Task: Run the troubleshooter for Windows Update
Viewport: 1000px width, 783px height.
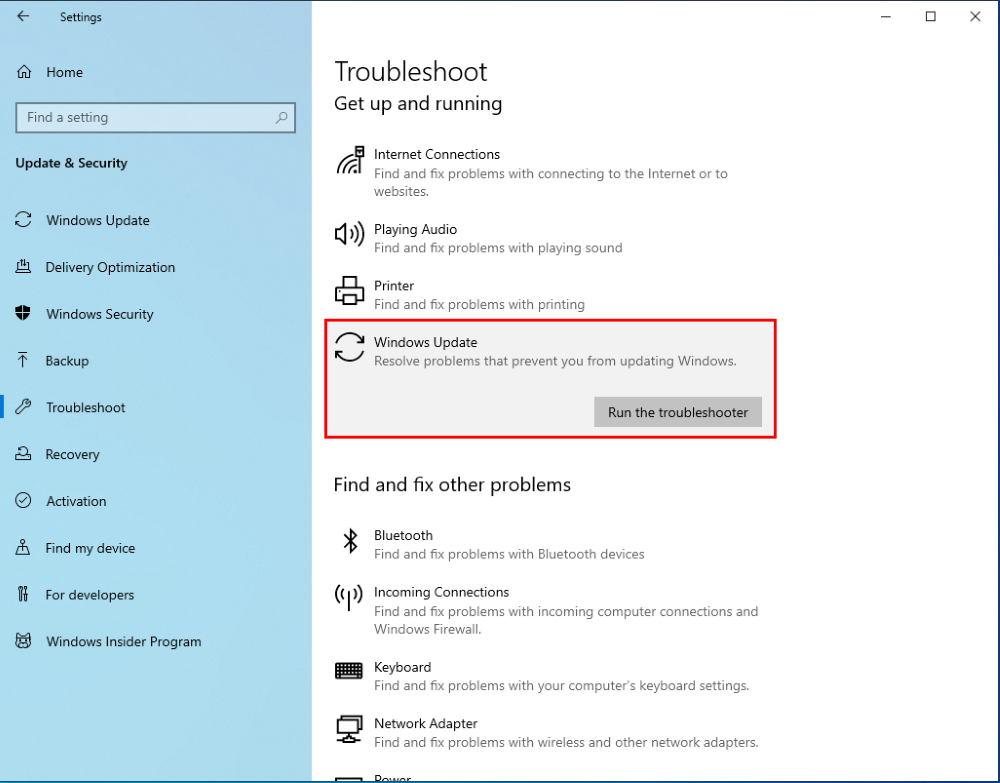Action: pos(677,412)
